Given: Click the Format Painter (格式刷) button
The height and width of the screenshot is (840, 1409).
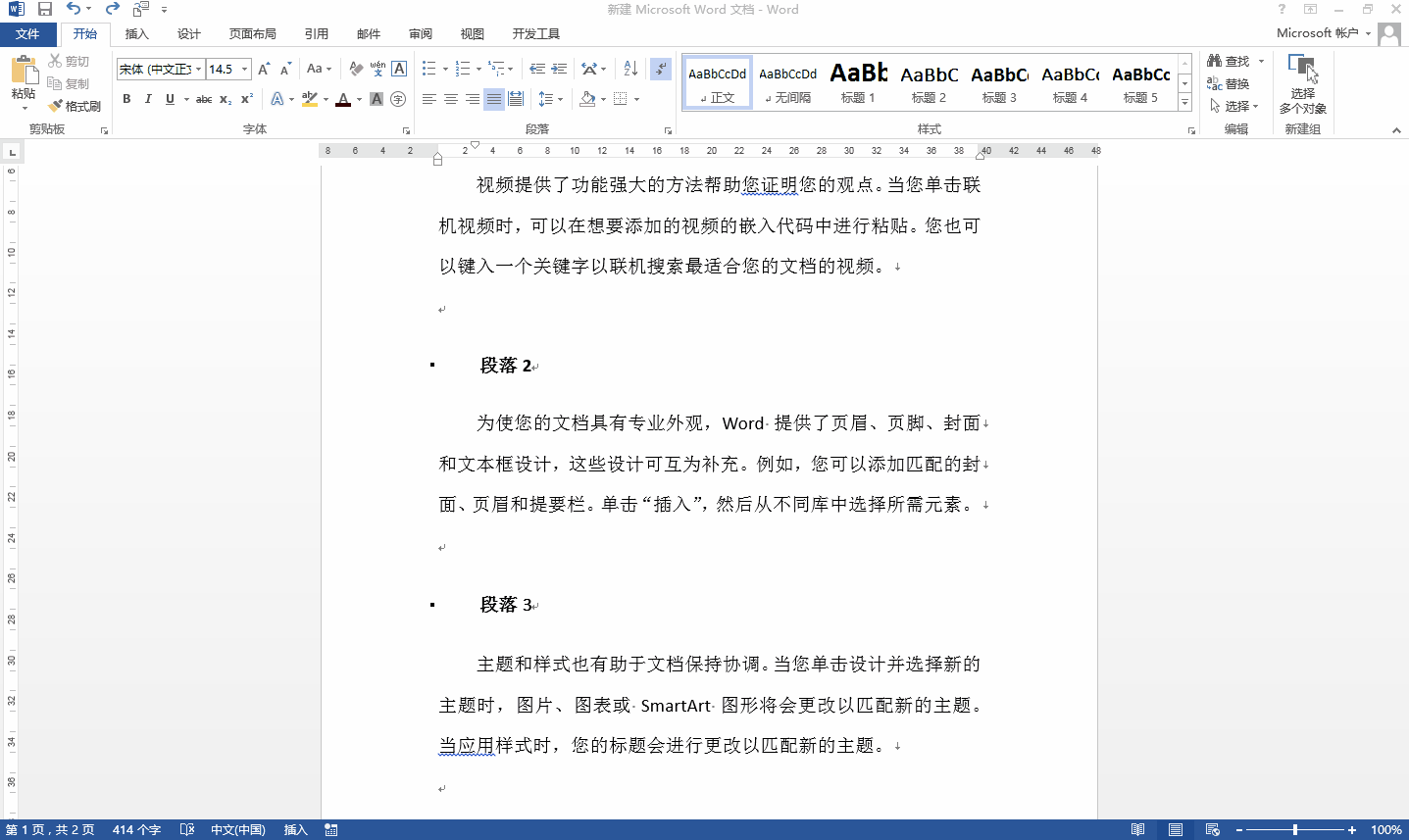Looking at the screenshot, I should pyautogui.click(x=75, y=106).
